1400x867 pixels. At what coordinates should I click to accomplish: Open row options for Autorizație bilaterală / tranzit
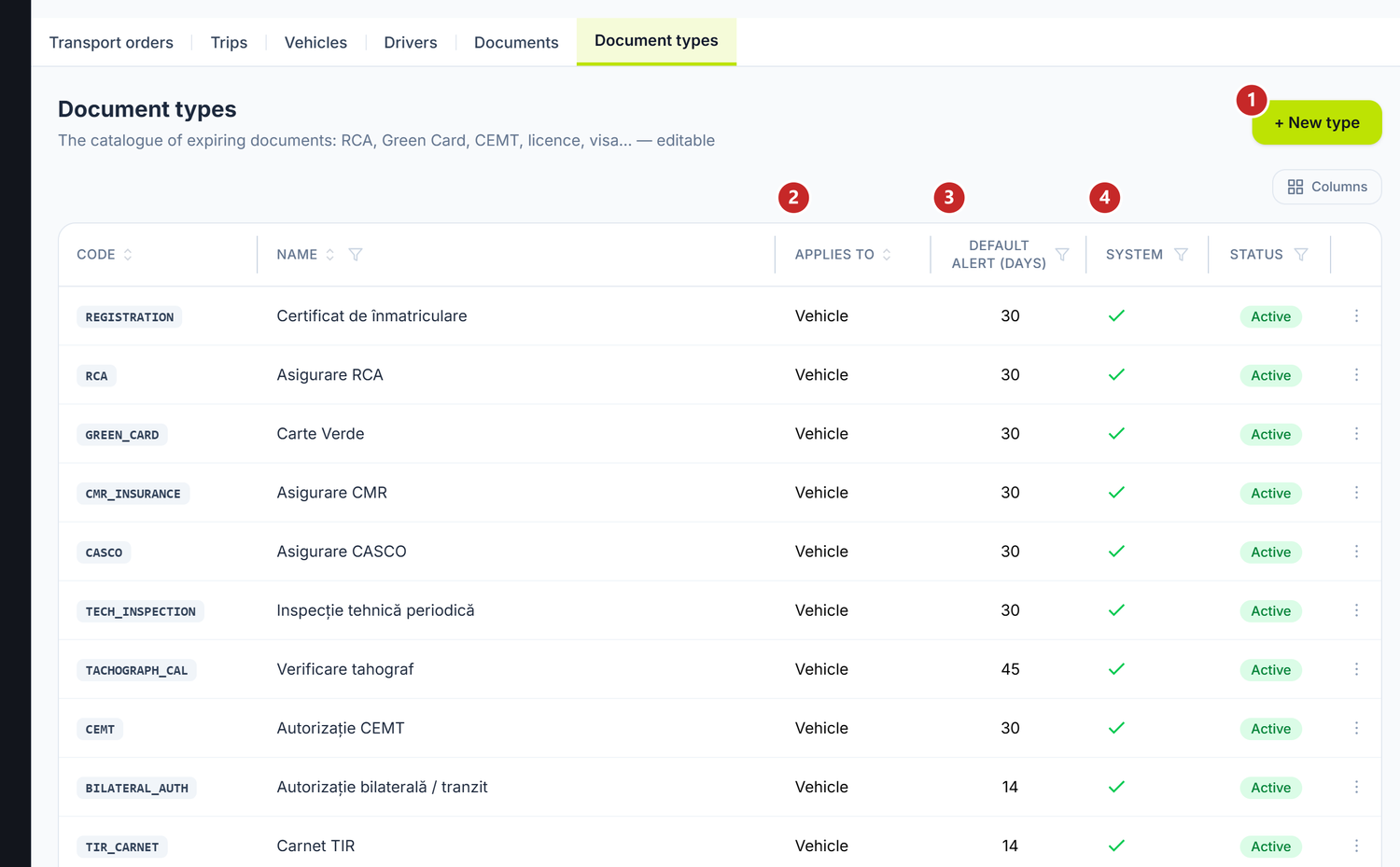[1356, 787]
